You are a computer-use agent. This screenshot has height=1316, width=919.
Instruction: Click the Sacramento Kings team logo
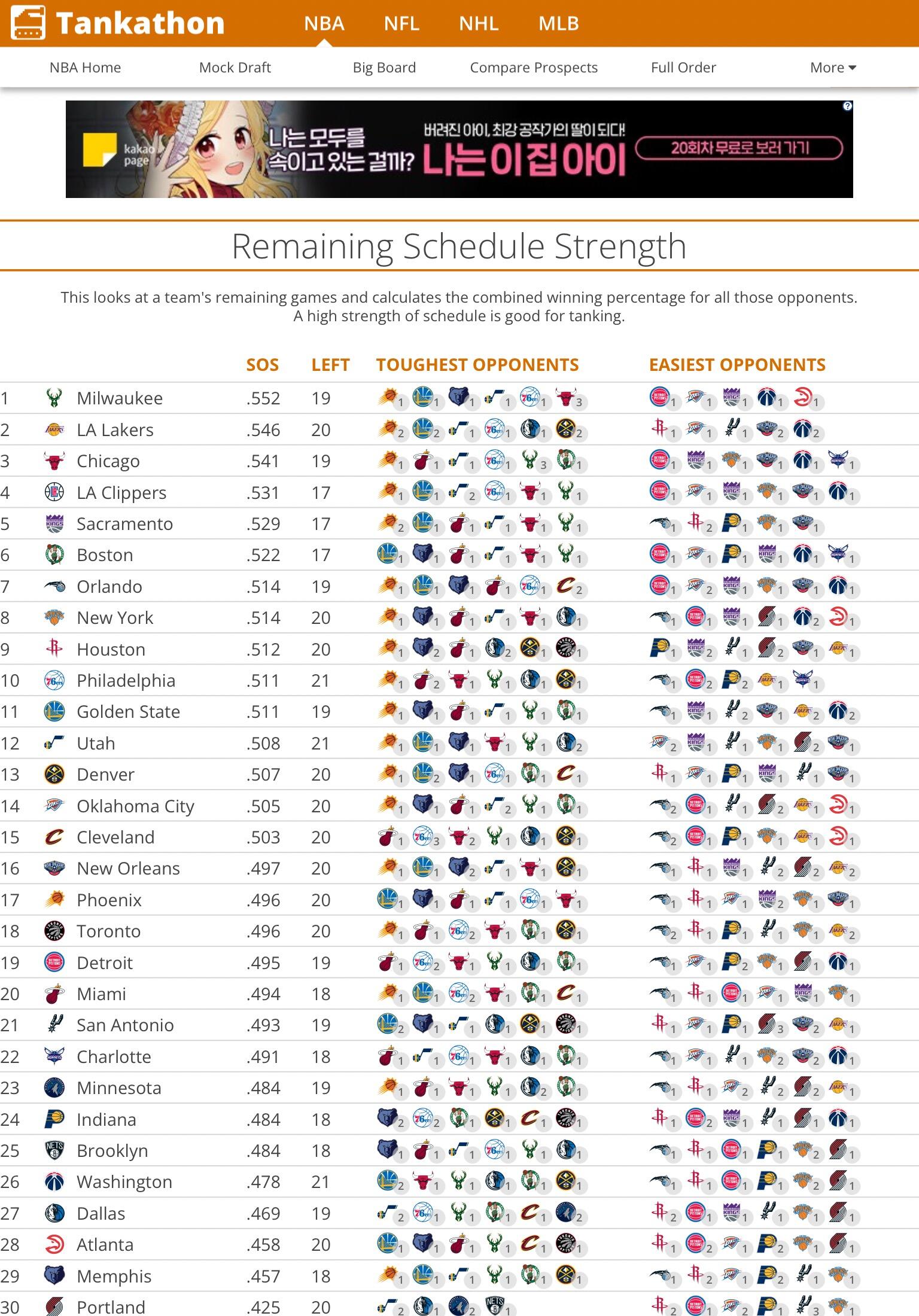point(54,524)
